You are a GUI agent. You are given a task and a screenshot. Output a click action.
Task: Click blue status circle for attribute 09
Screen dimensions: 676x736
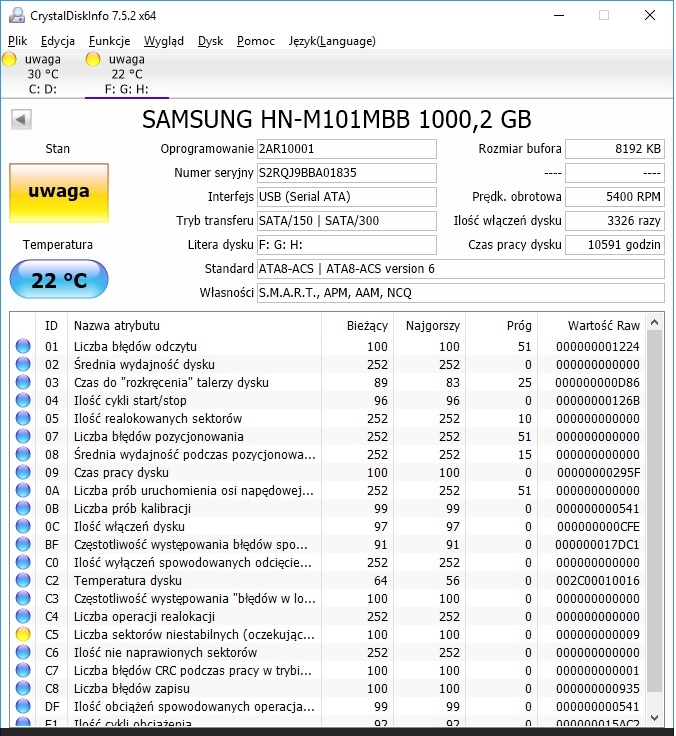(23, 472)
